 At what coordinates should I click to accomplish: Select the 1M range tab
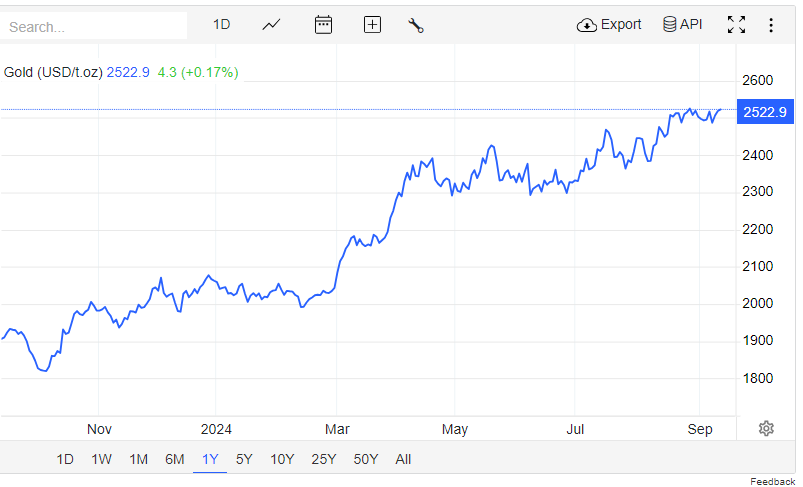138,459
